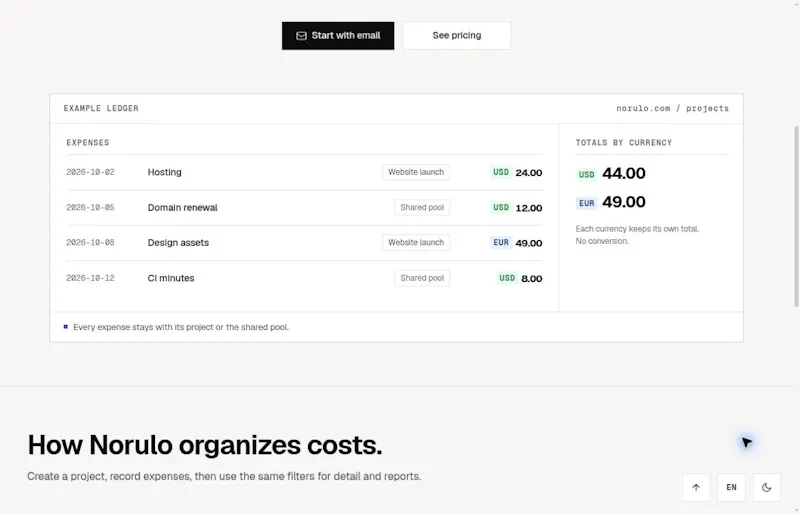Click the page vertical scrollbar
The image size is (800, 514).
point(796,216)
